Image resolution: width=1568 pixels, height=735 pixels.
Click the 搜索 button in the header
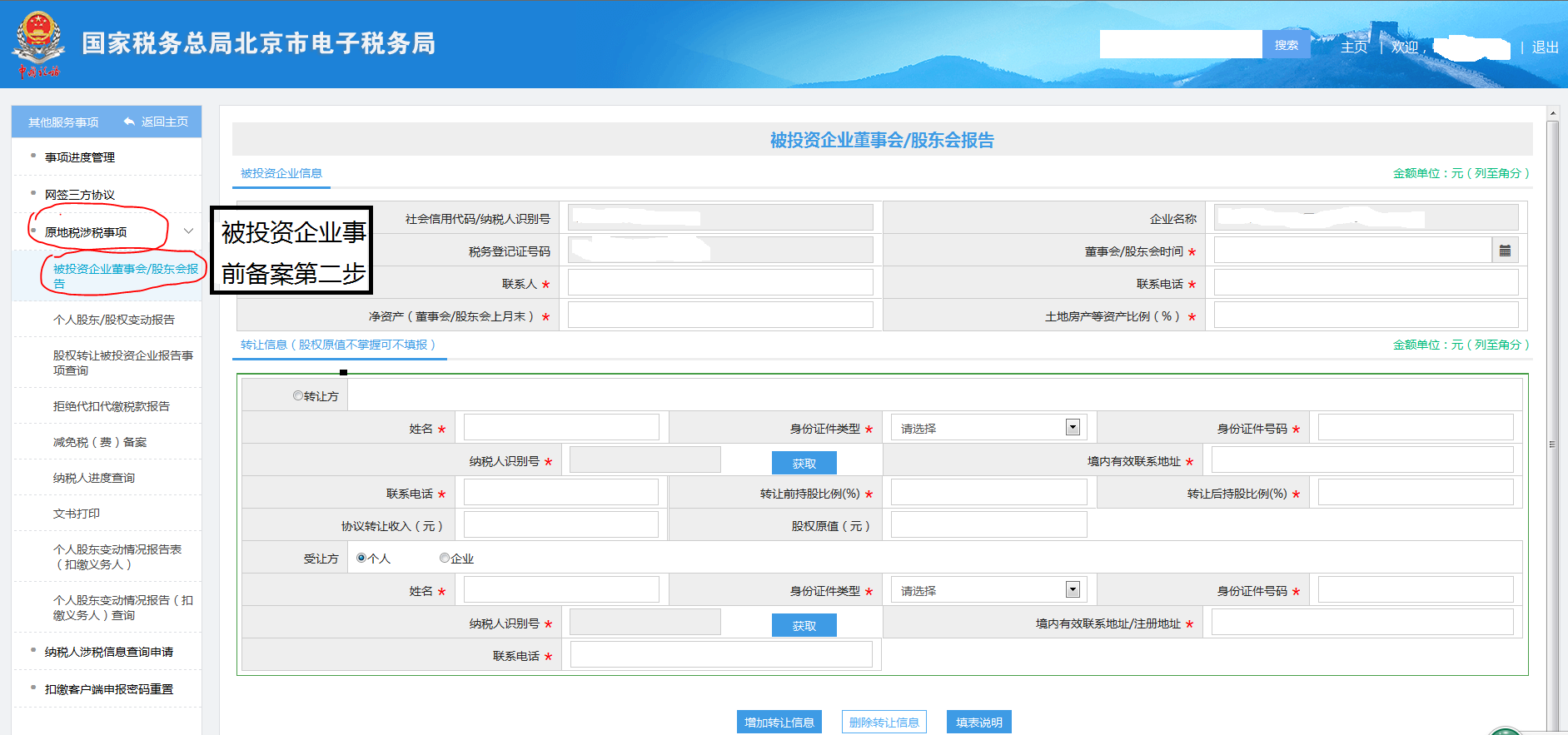1287,45
